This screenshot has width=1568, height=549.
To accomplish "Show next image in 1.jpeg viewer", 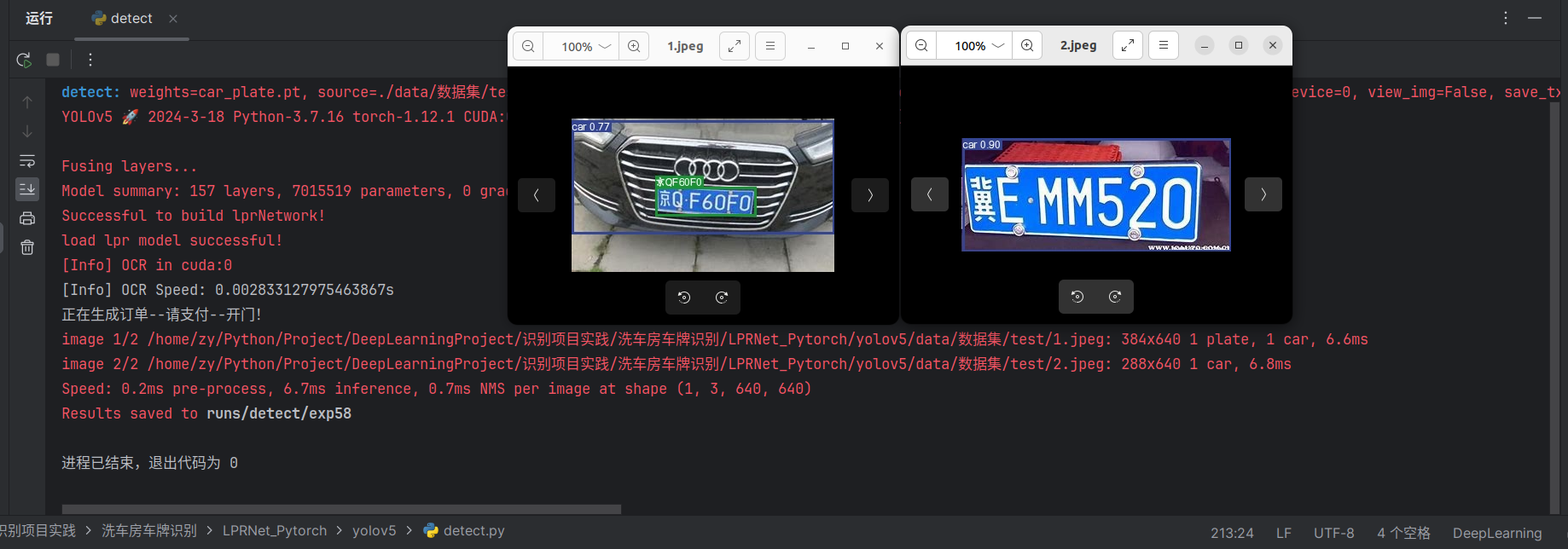I will point(870,195).
